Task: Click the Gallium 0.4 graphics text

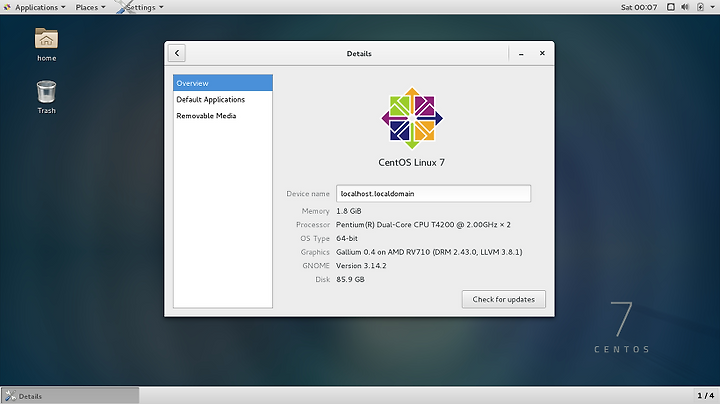Action: click(x=429, y=252)
